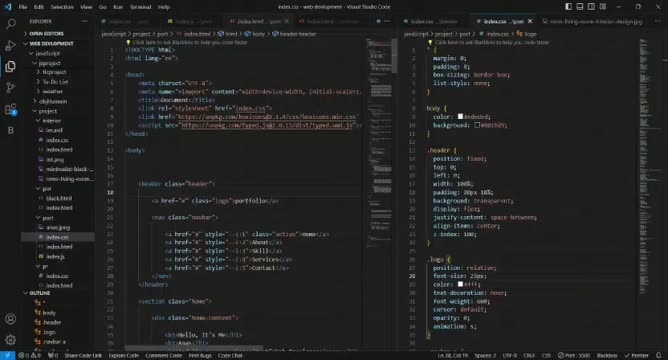Click the notifications bell in status bar

[659, 355]
